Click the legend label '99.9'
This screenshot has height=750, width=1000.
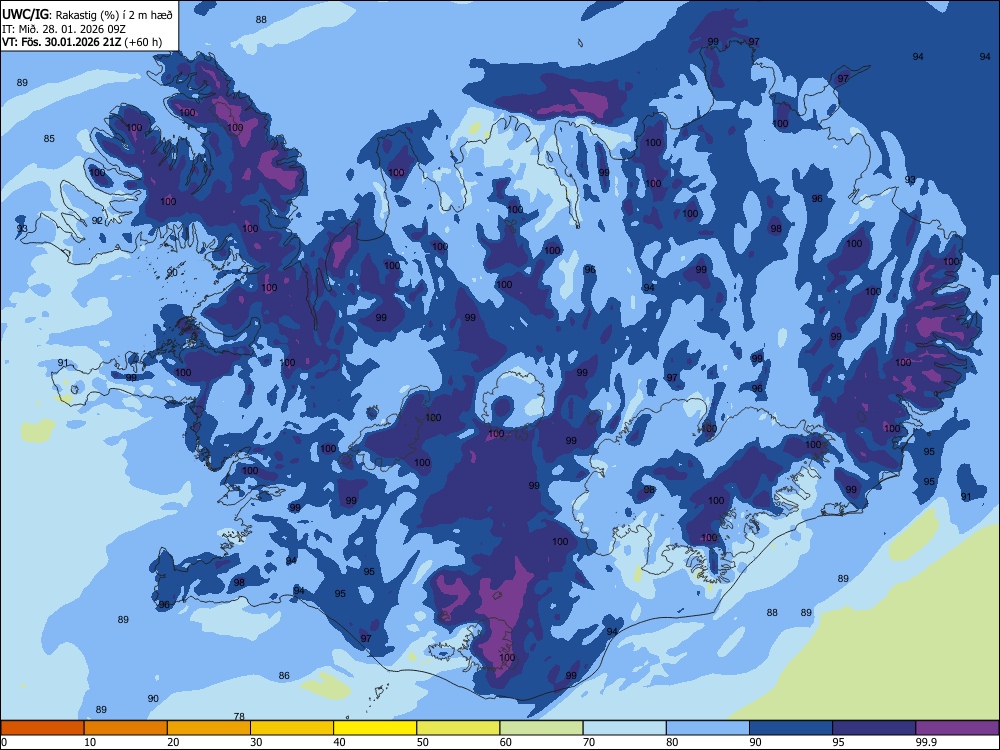coord(926,742)
